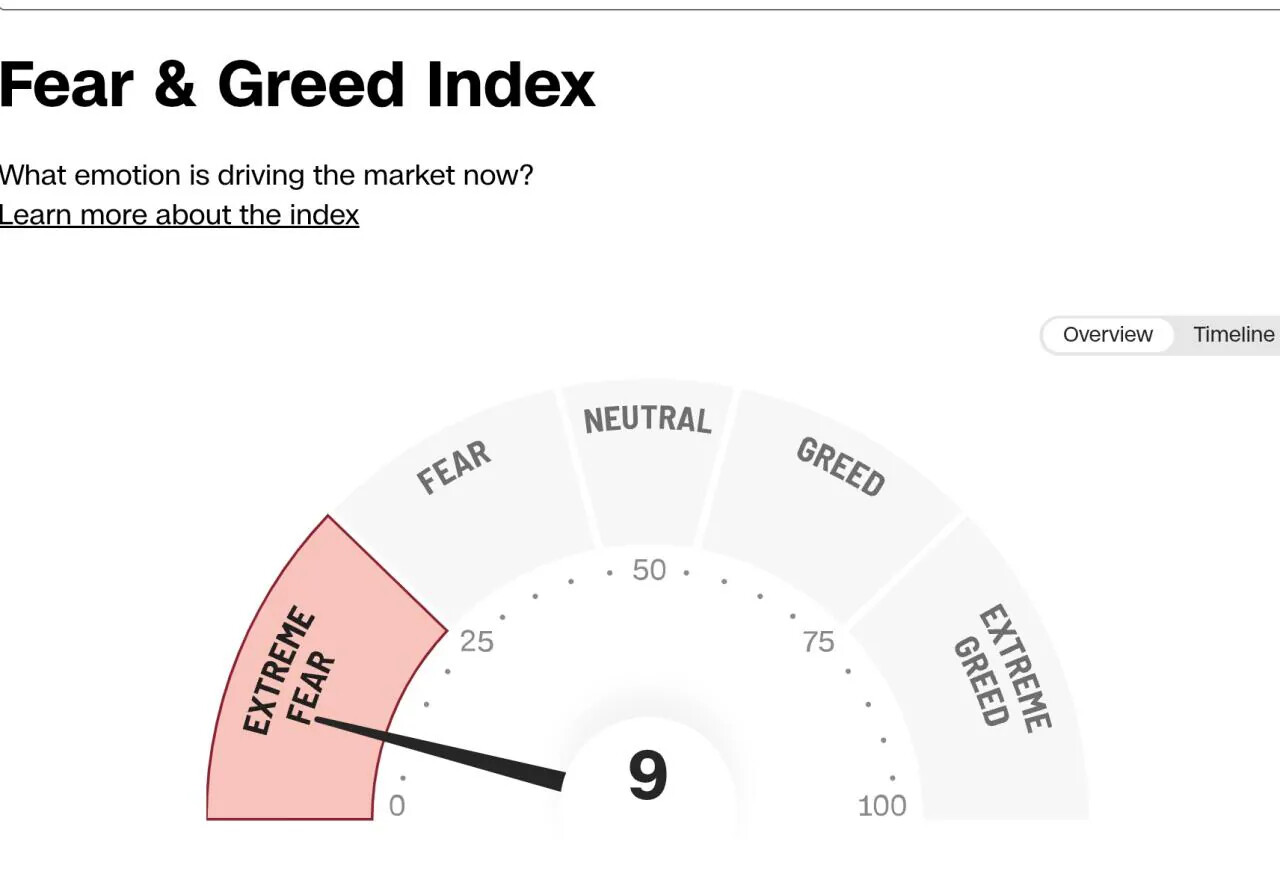The image size is (1280, 880).
Task: Click the tick dot immediately right of 50
Action: tap(686, 574)
